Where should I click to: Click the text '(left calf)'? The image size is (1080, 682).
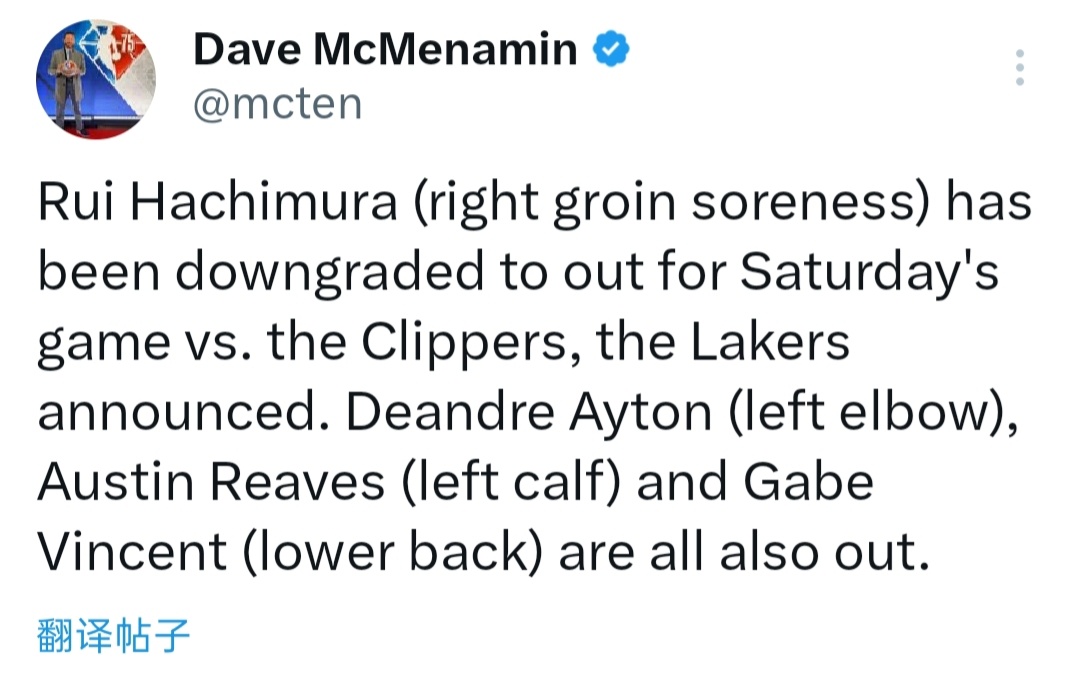[x=511, y=482]
